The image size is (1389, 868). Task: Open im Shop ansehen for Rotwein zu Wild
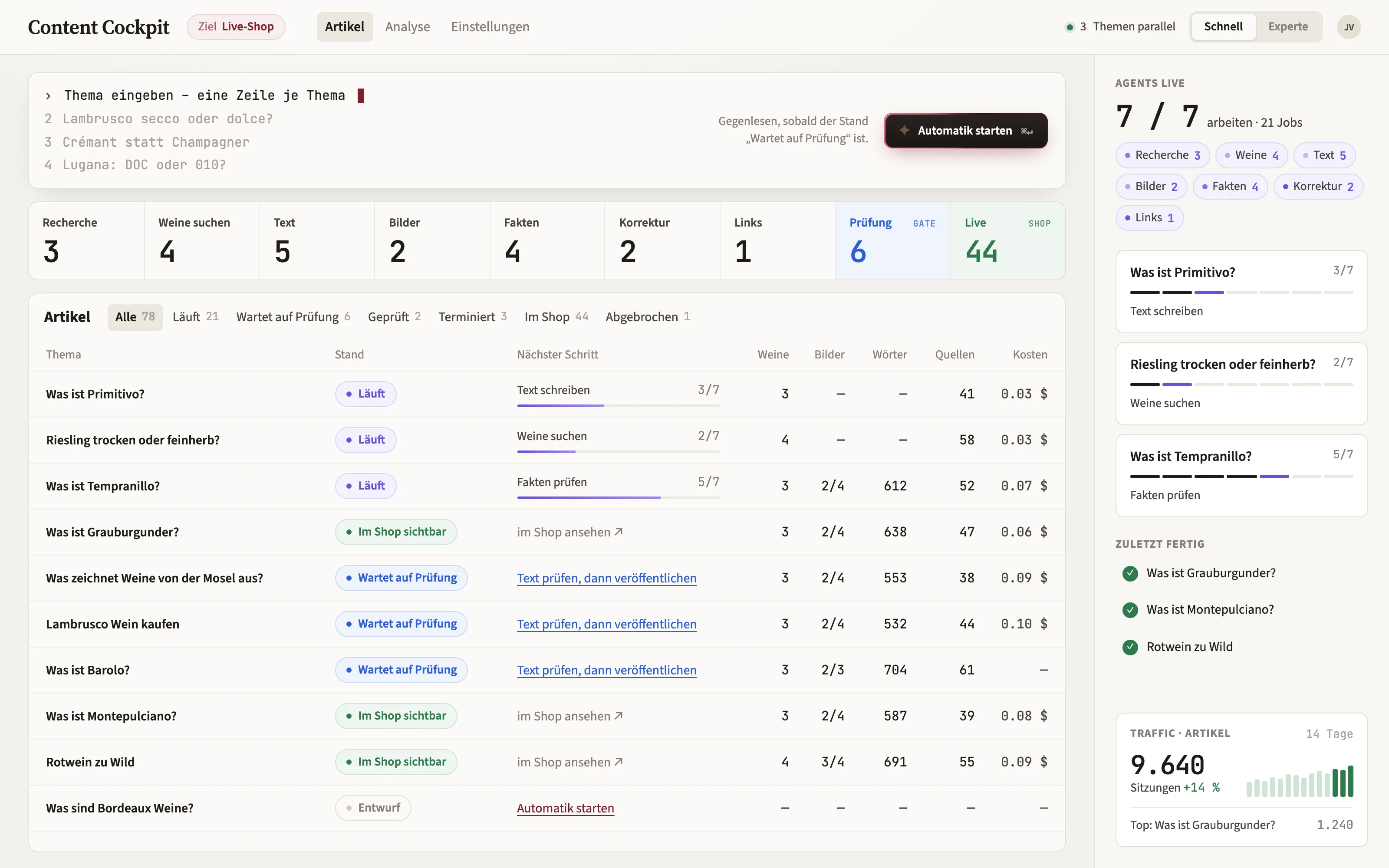point(569,762)
